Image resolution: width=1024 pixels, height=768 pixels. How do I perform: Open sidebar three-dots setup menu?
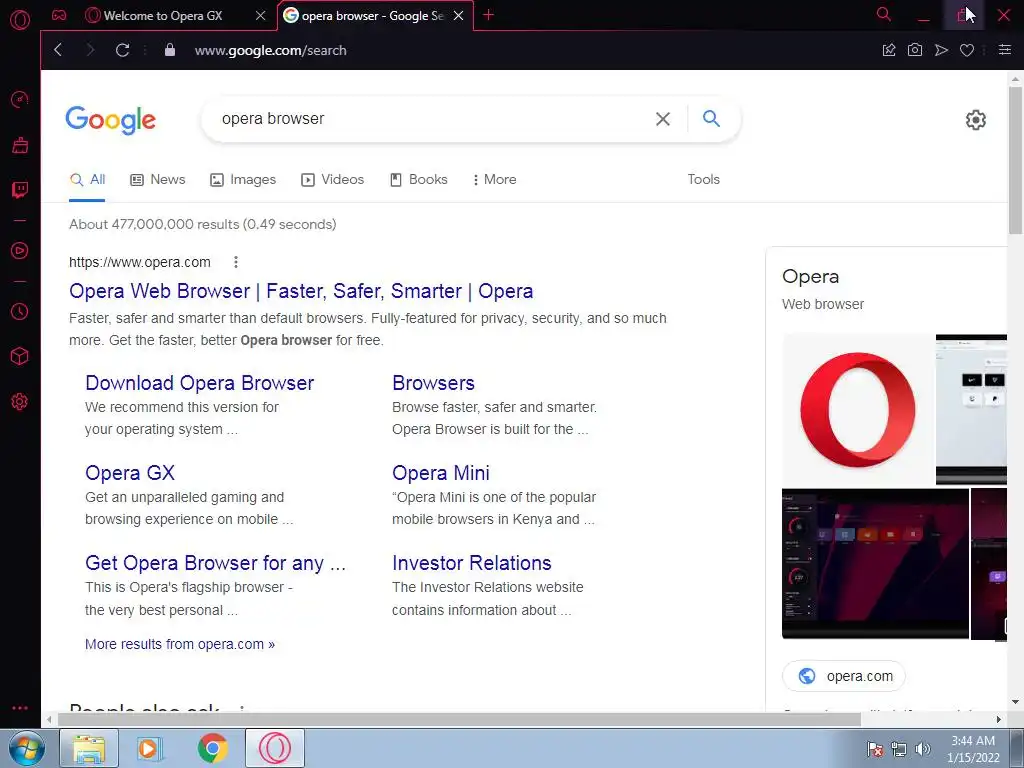pos(20,708)
